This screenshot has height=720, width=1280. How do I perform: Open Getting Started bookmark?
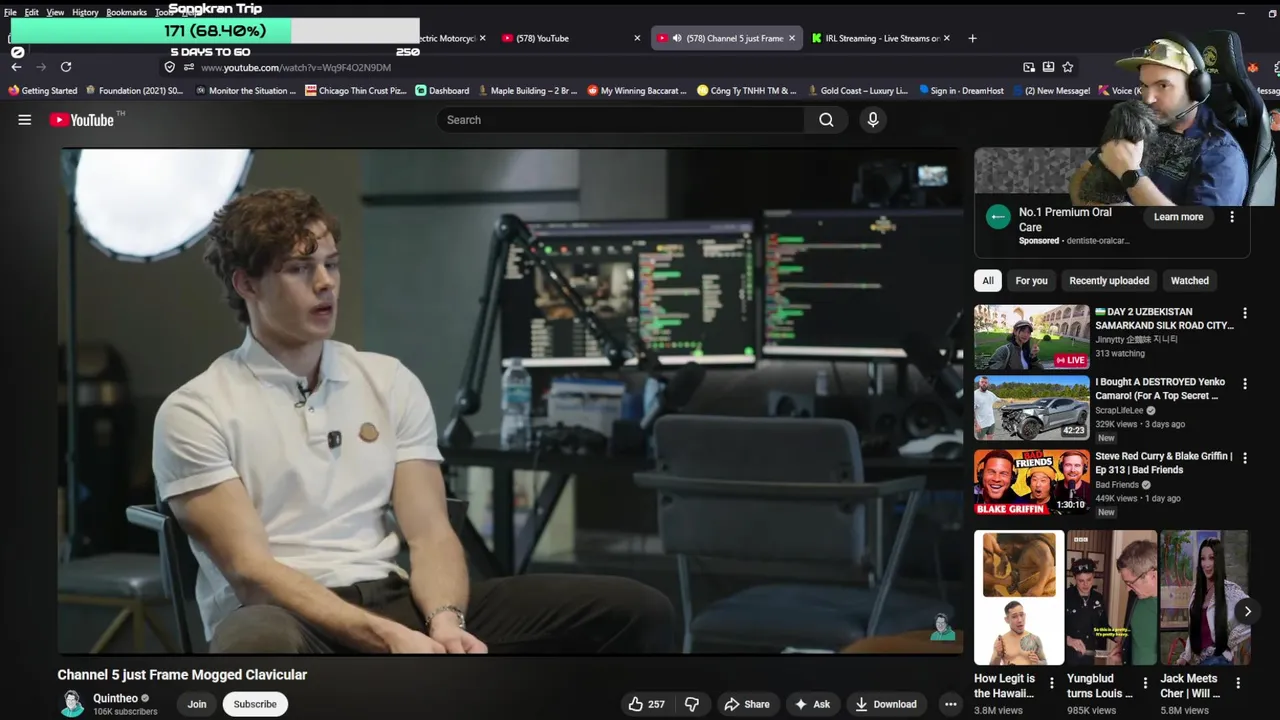[42, 91]
